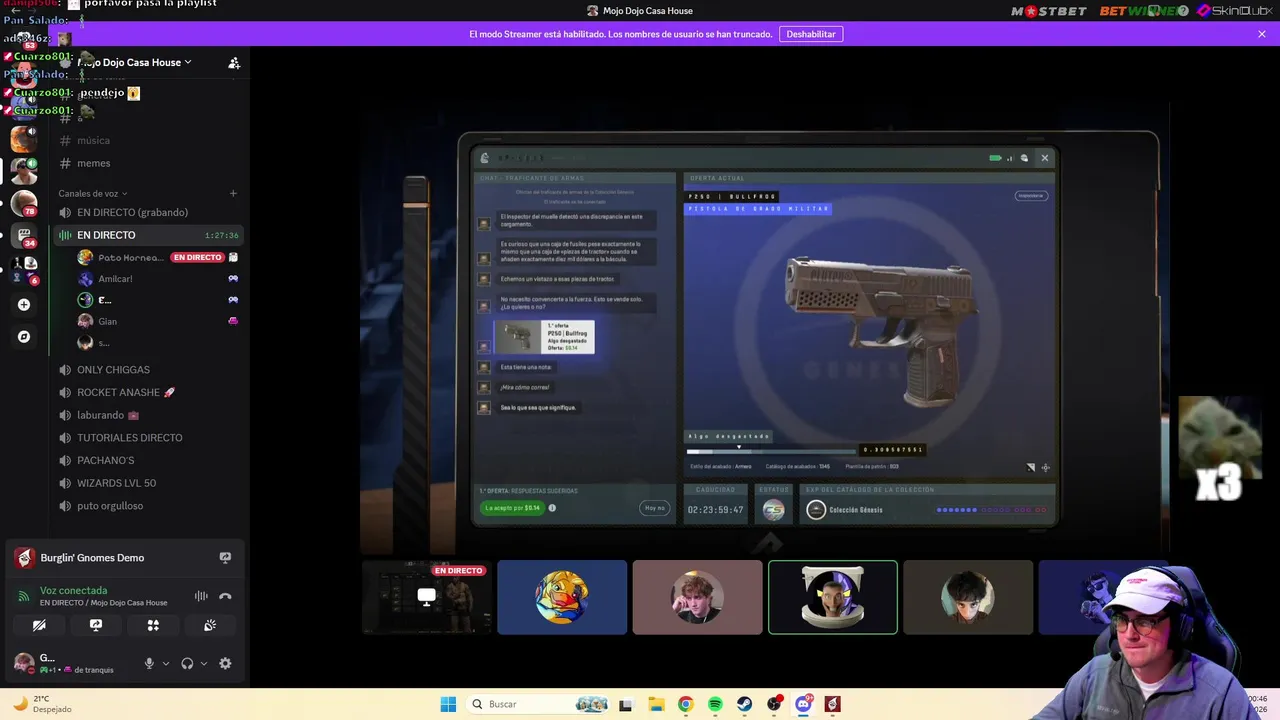Select user Gian in voice channel
Image resolution: width=1280 pixels, height=720 pixels.
tap(107, 321)
